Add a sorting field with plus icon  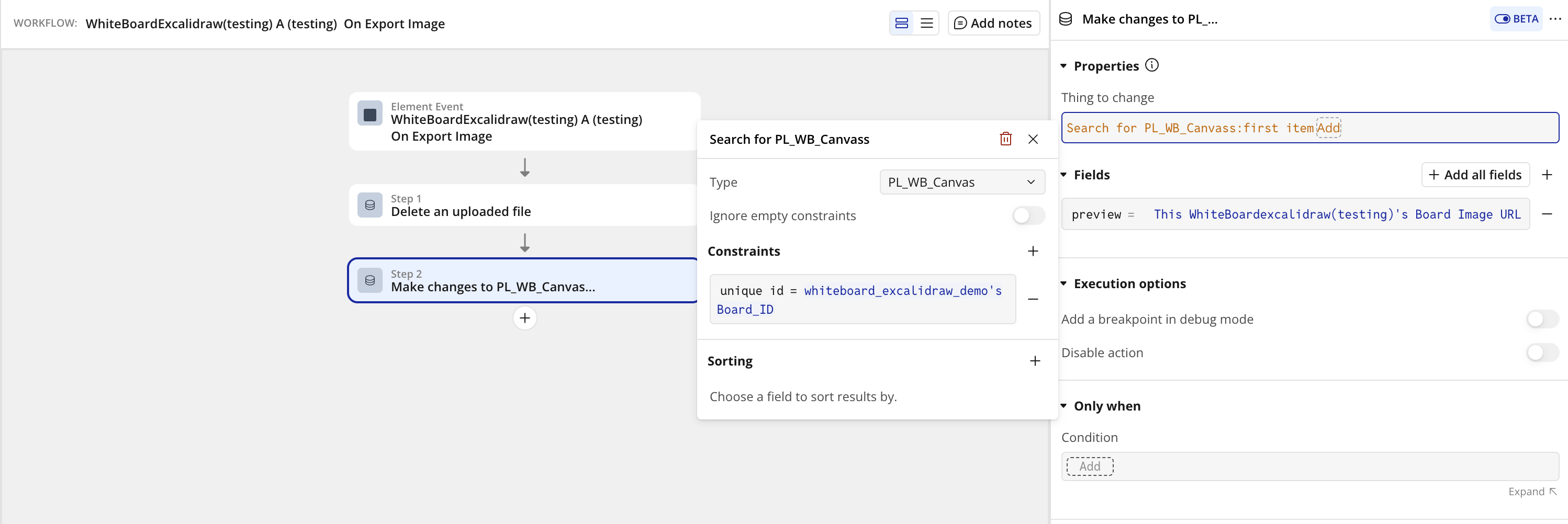click(1035, 361)
